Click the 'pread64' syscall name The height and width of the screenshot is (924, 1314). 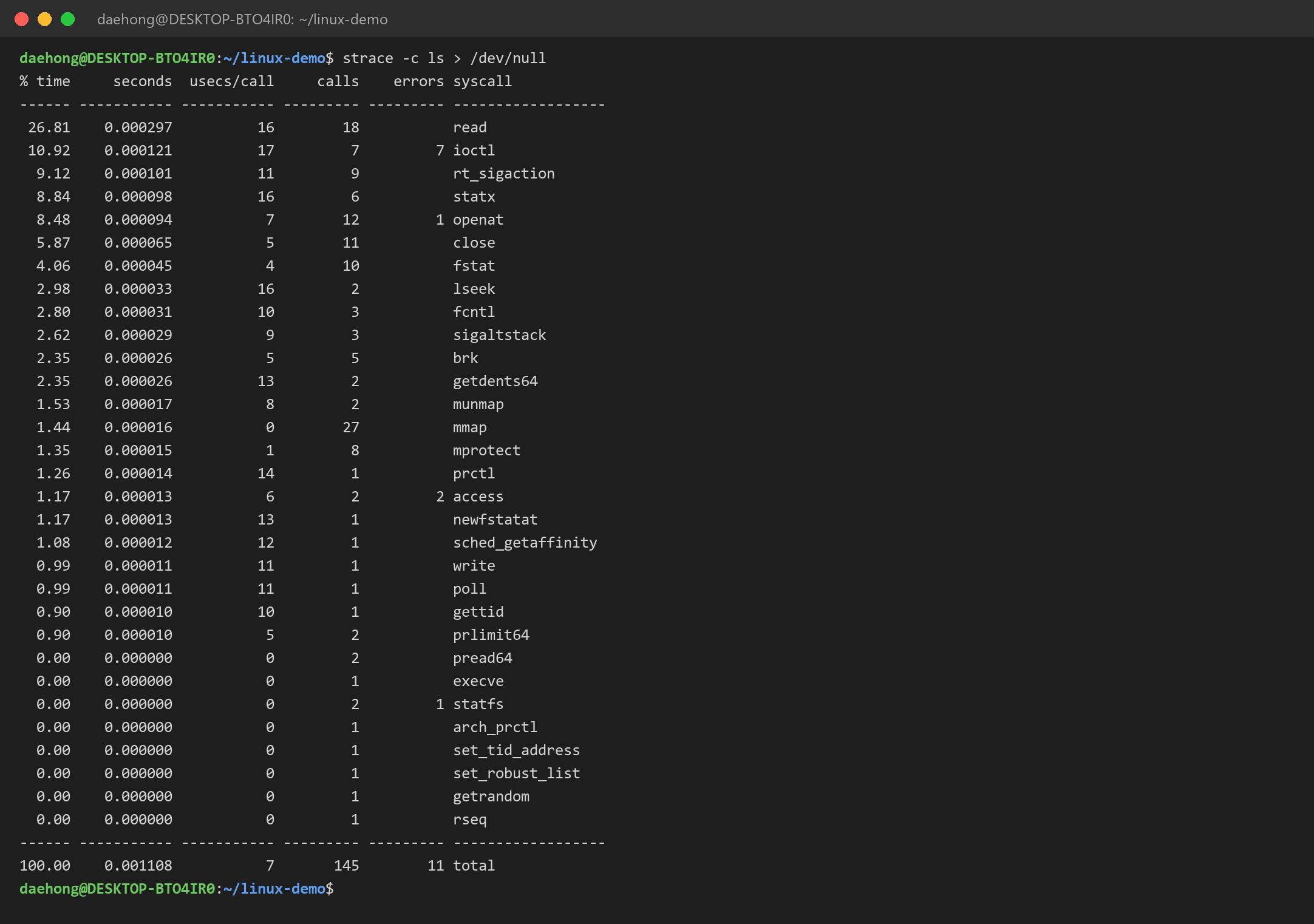click(483, 658)
